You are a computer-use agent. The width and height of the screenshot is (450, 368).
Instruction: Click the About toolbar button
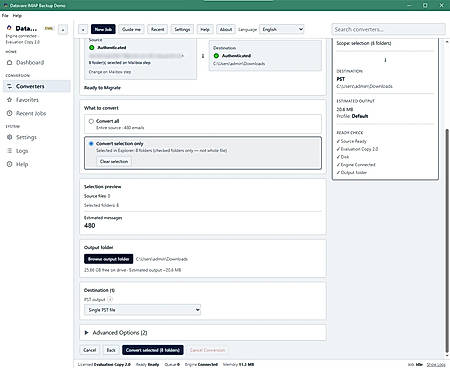(226, 29)
